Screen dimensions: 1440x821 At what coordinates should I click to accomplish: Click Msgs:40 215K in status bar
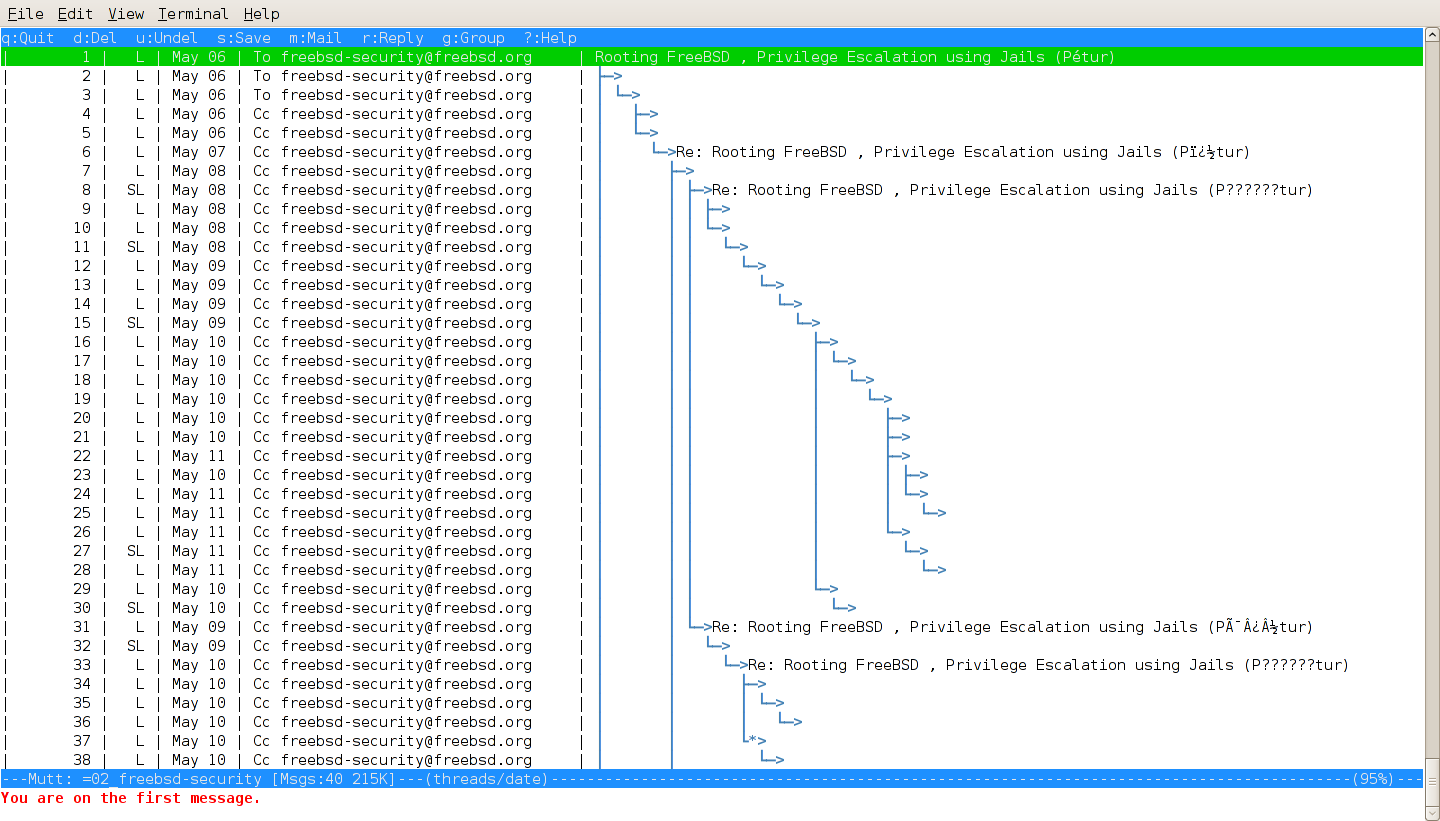(334, 779)
